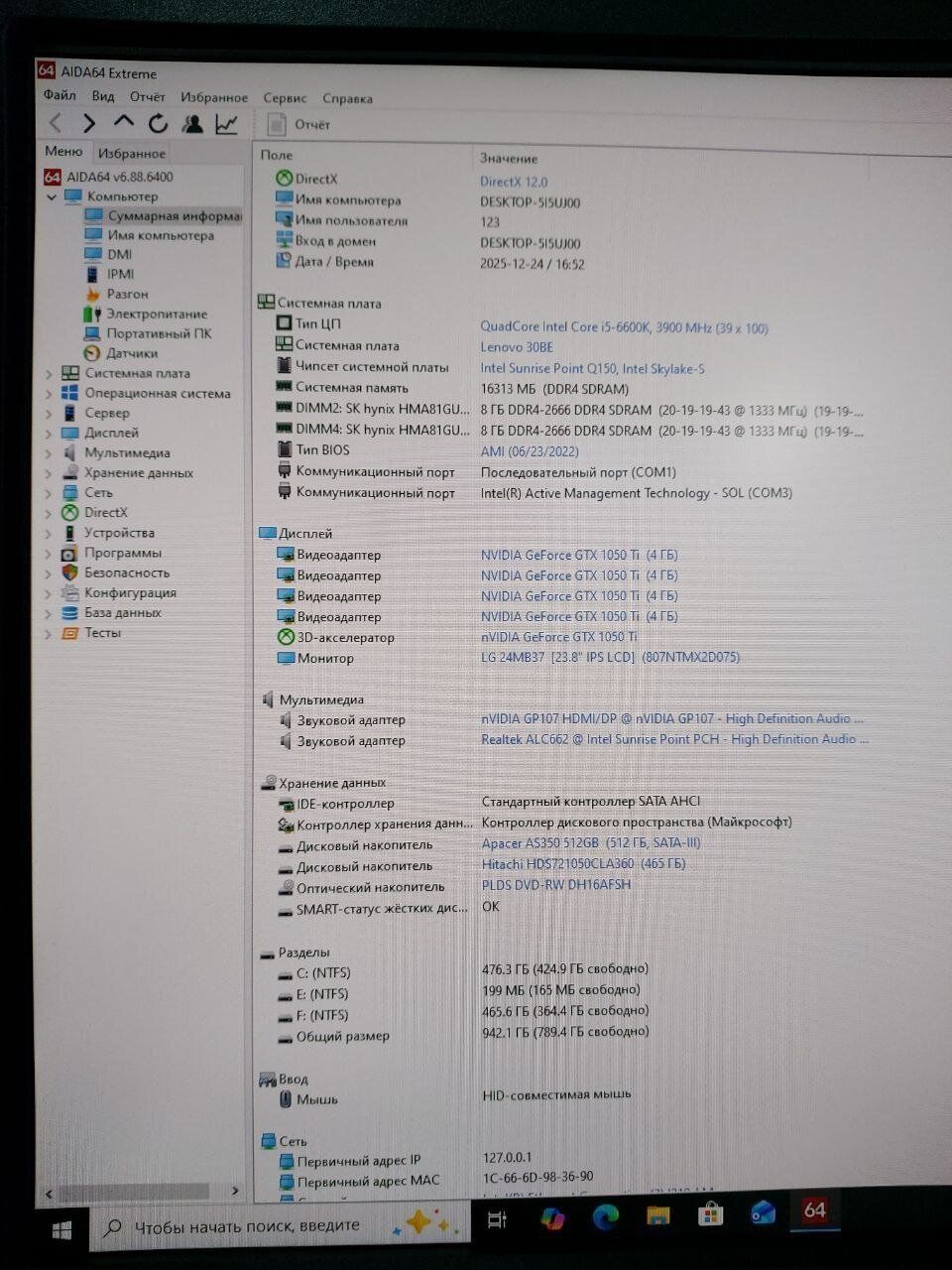Viewport: 952px width, 1270px height.
Task: Open the Файл menu
Action: pyautogui.click(x=59, y=96)
